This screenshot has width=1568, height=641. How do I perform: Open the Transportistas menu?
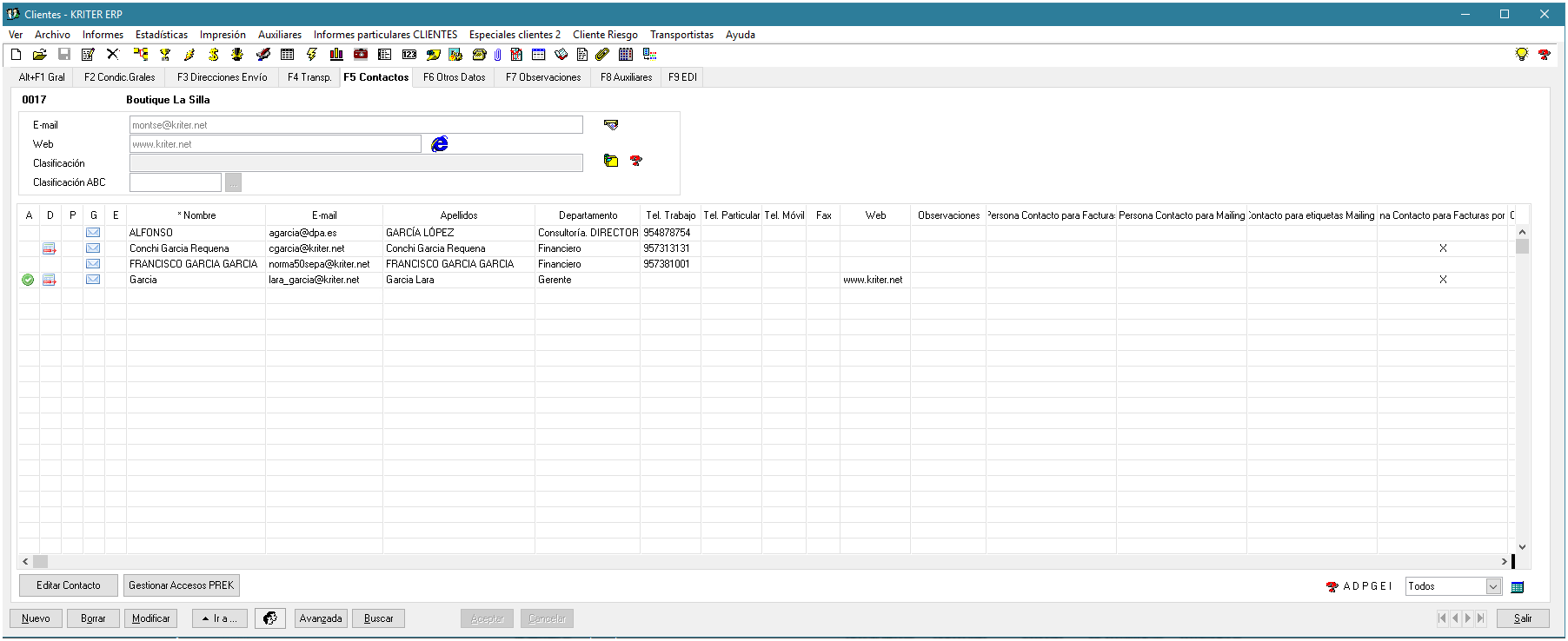coord(681,35)
